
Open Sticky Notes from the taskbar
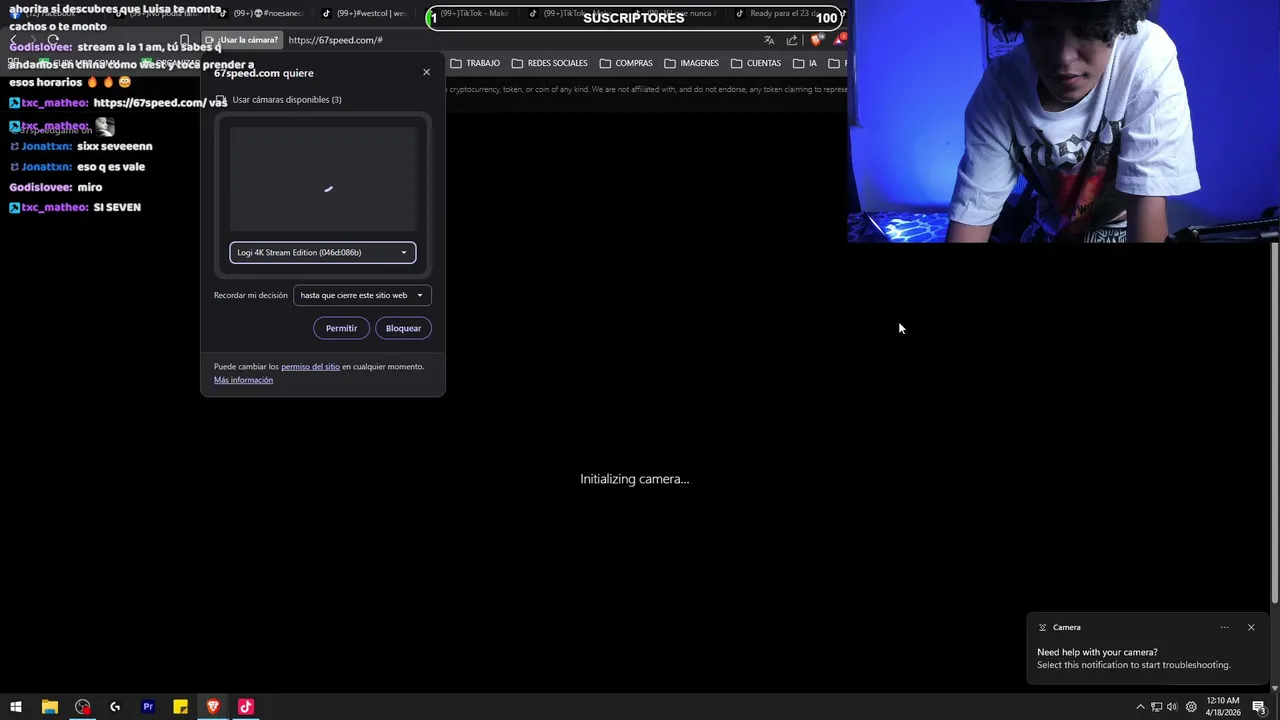click(180, 707)
